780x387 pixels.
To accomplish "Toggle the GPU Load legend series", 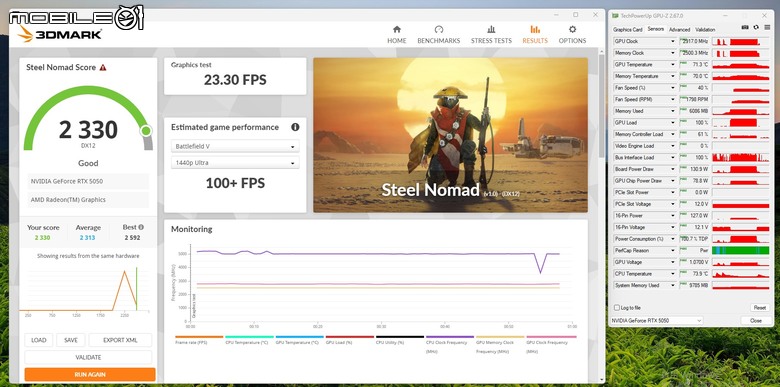I will pyautogui.click(x=350, y=340).
